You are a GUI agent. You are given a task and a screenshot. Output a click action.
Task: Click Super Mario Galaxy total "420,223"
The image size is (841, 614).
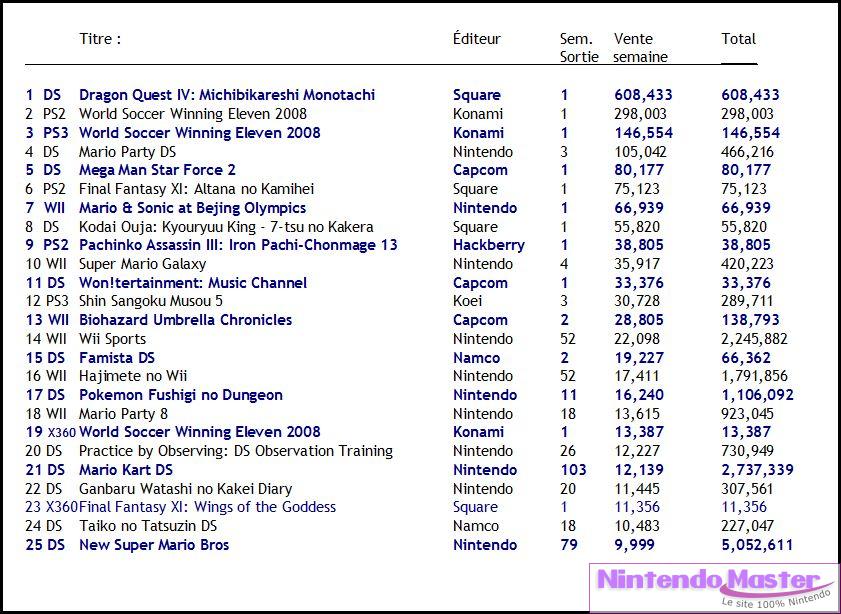[x=748, y=264]
